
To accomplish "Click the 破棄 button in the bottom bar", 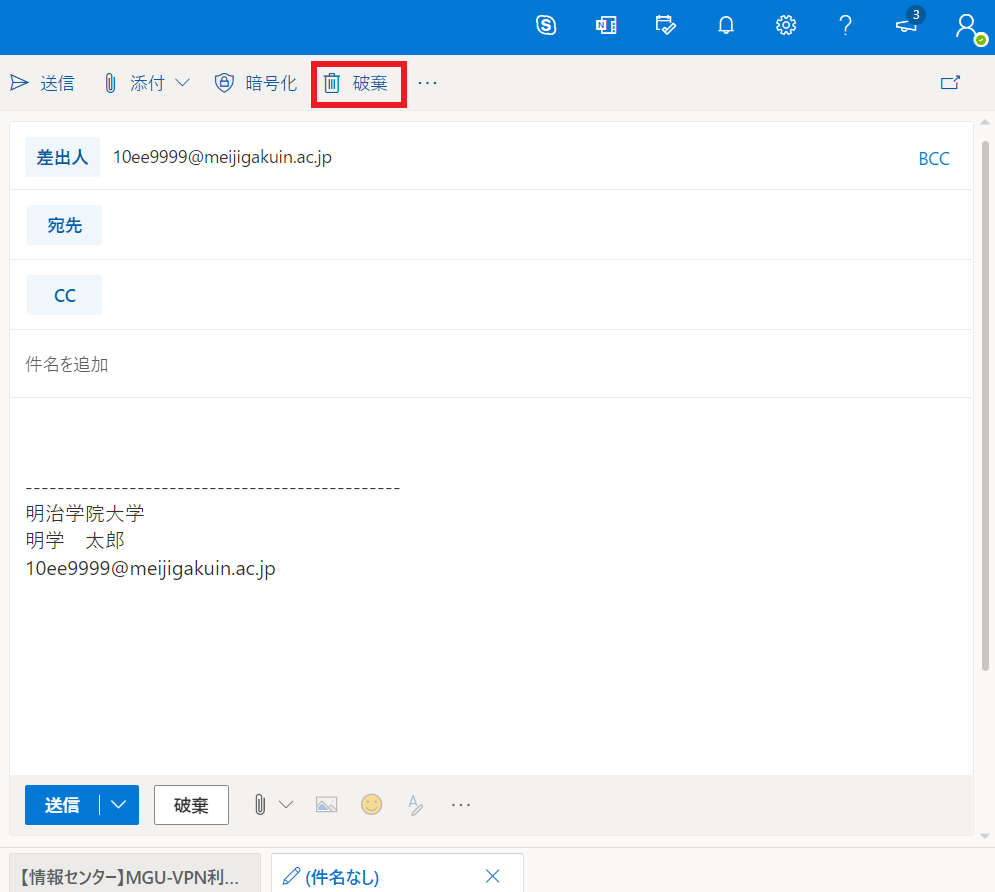I will click(191, 805).
